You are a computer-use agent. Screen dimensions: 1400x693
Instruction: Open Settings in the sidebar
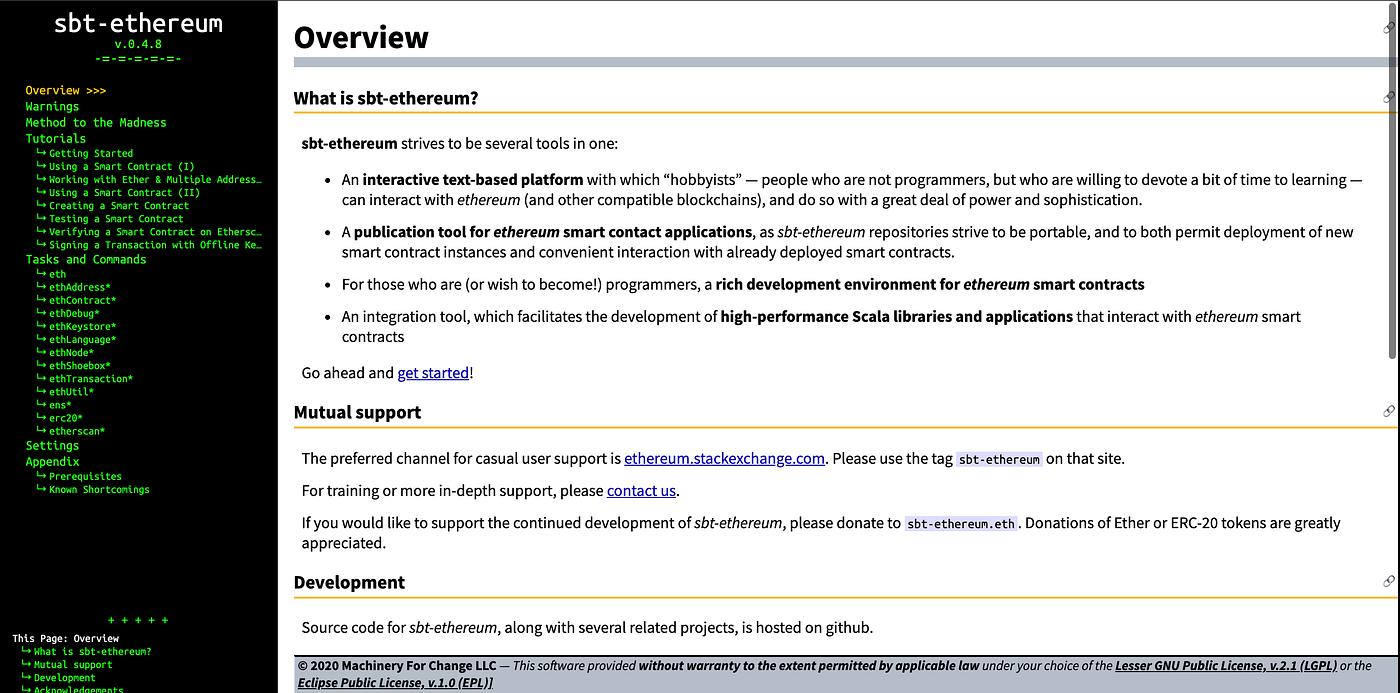52,445
